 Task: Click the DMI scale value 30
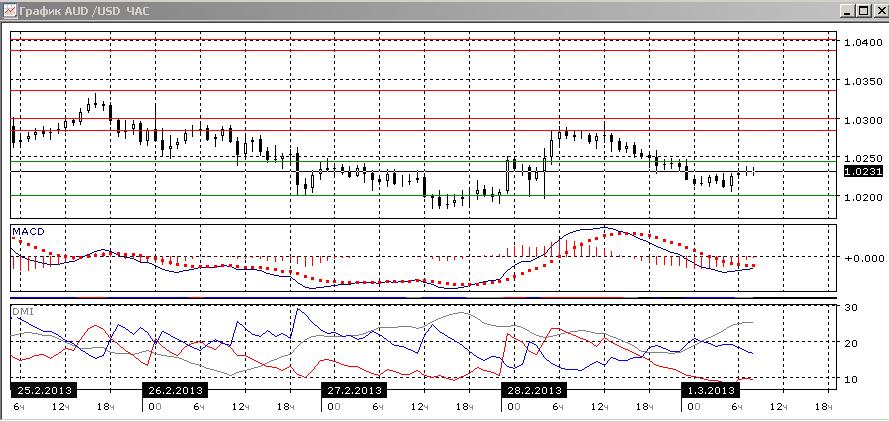(851, 307)
